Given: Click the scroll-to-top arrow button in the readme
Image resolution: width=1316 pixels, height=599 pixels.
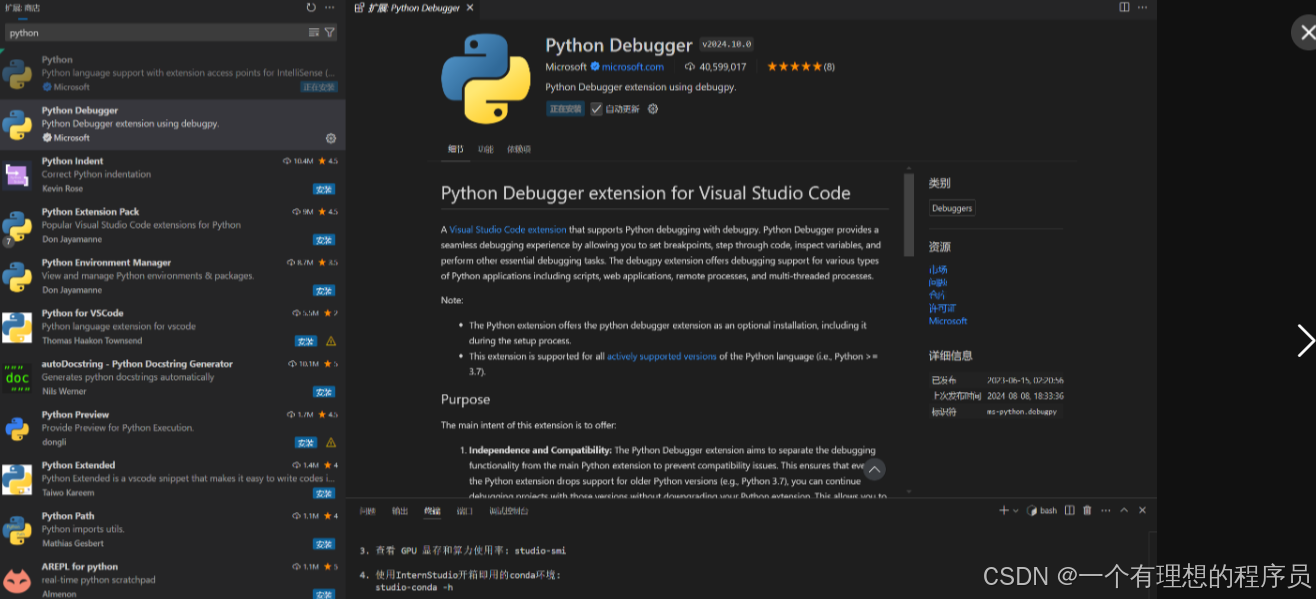Looking at the screenshot, I should click(x=874, y=469).
